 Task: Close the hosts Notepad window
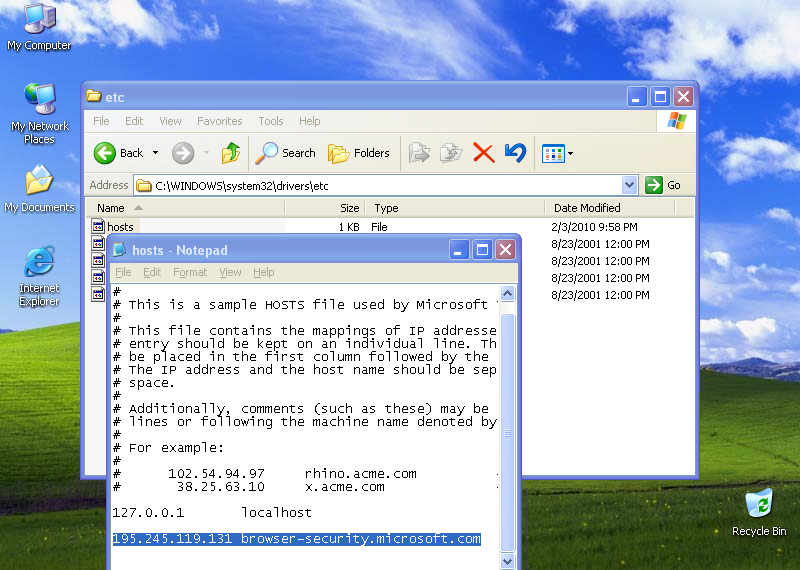tap(506, 250)
